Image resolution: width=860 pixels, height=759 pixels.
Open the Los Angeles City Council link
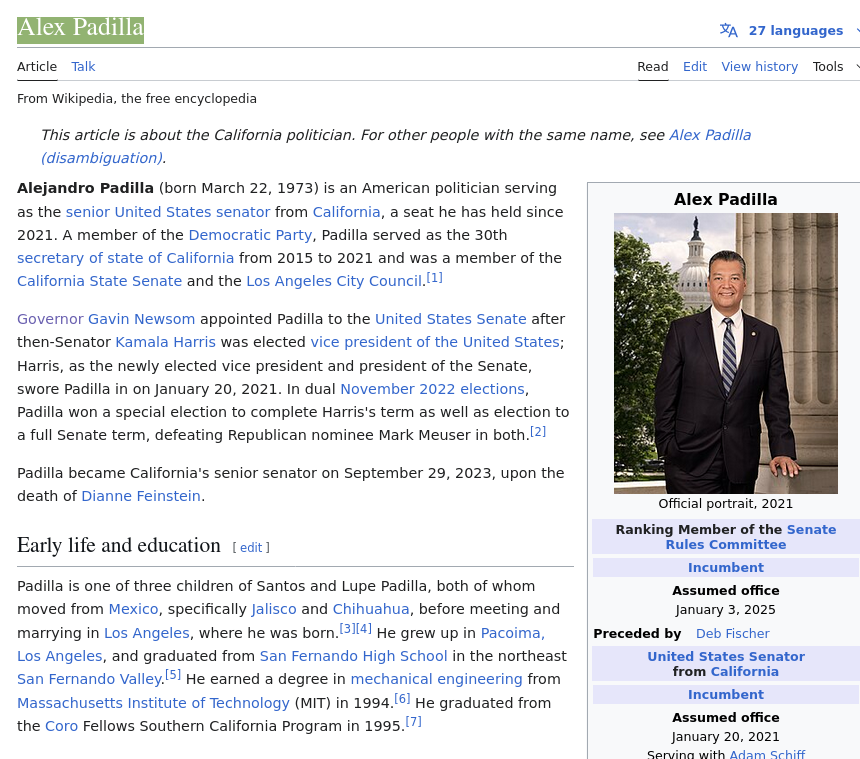(334, 281)
